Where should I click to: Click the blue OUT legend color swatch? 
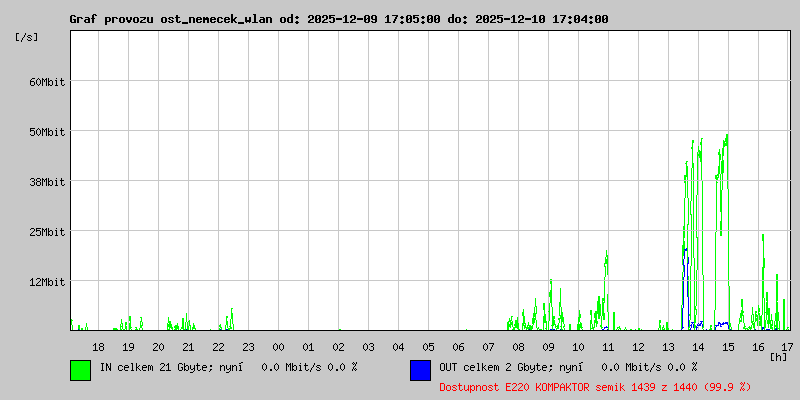420,370
